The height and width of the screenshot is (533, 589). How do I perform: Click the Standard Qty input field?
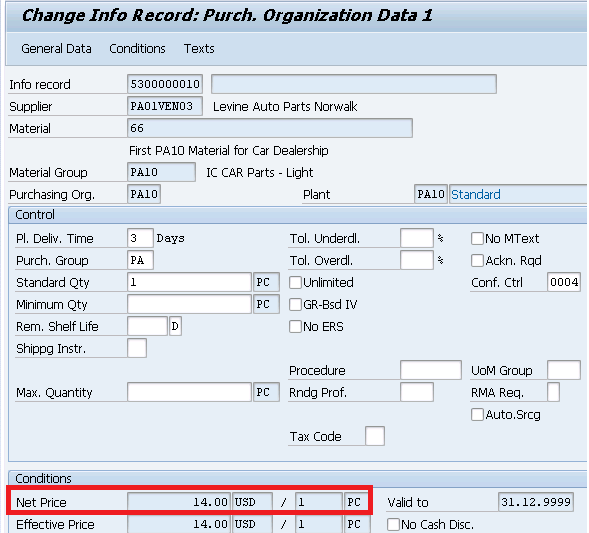[x=189, y=282]
